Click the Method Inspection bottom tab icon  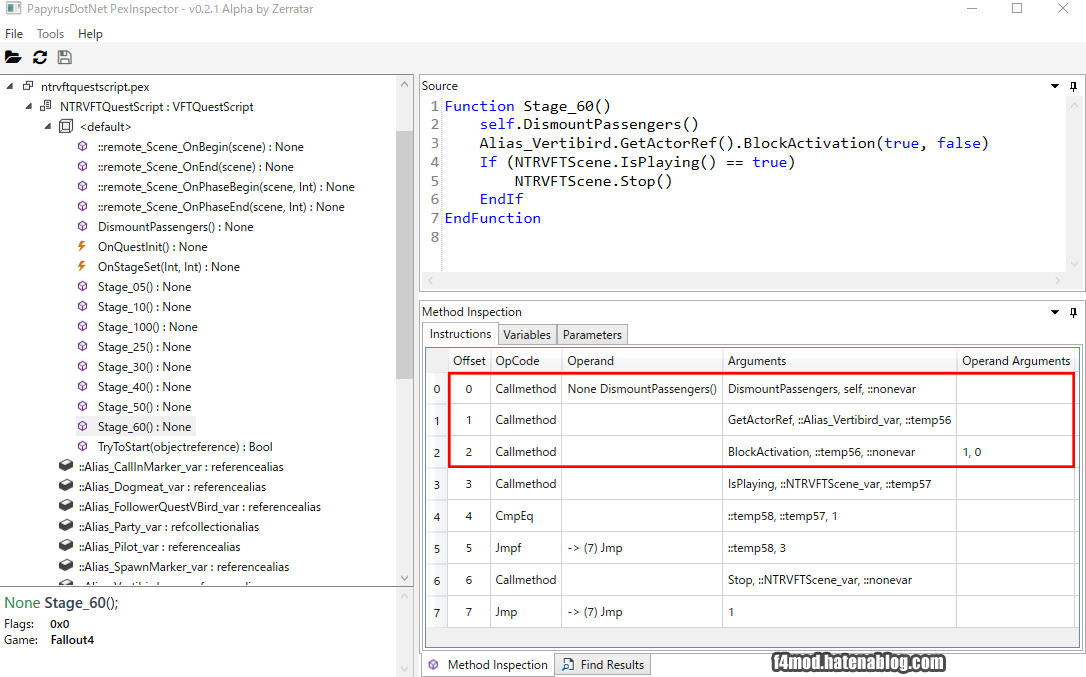[434, 665]
